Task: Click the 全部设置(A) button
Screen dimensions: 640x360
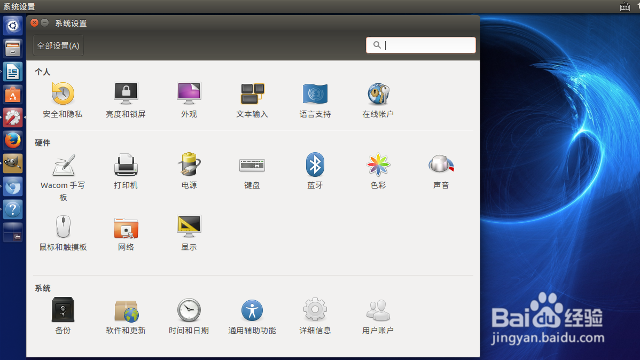Action: click(x=58, y=46)
